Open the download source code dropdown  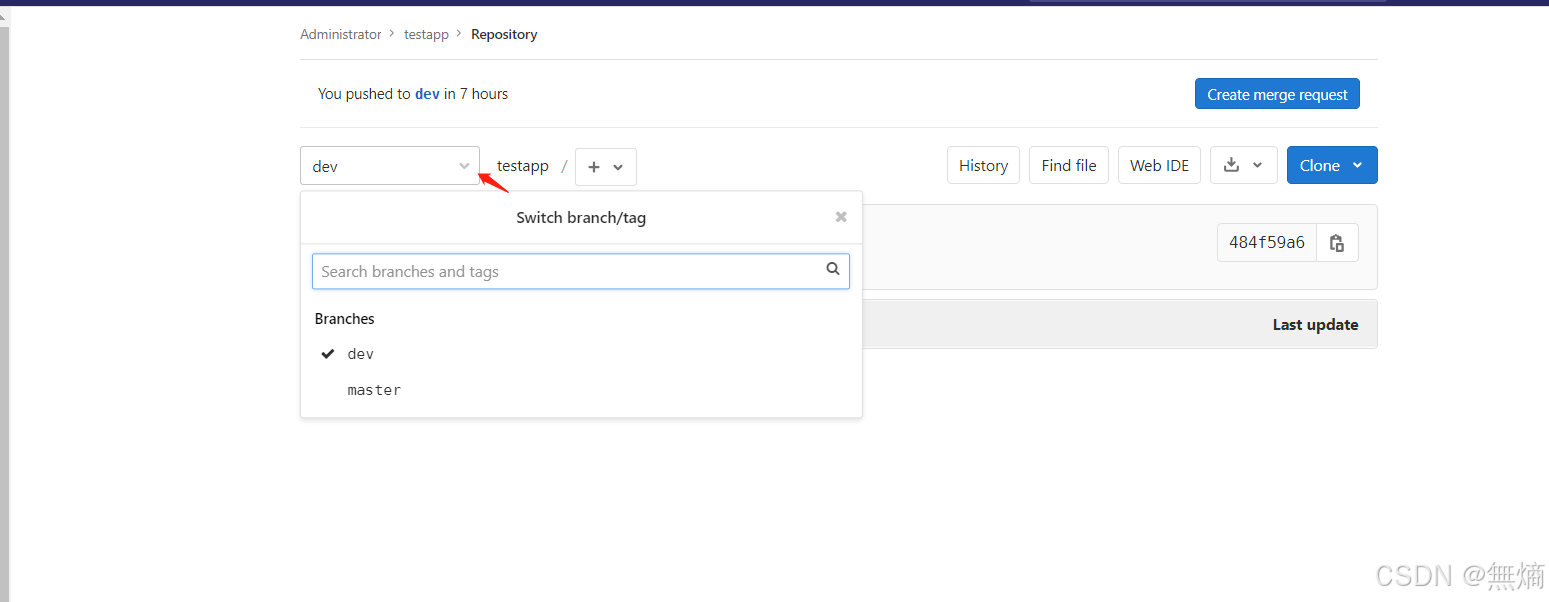click(x=1243, y=165)
